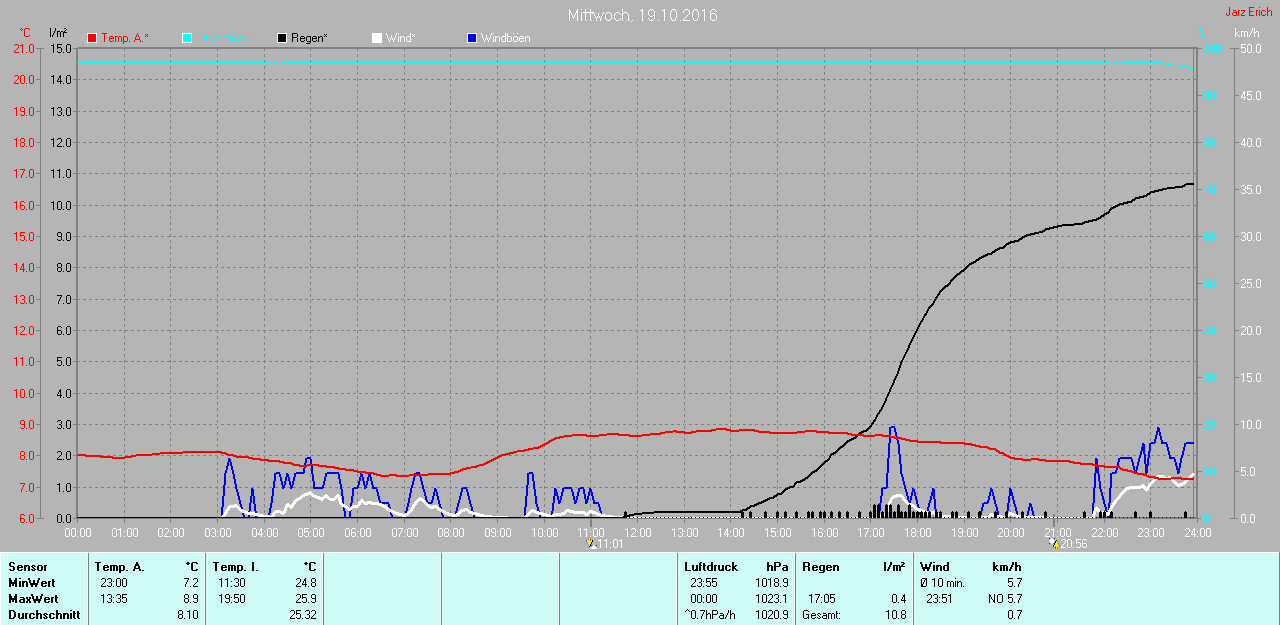The image size is (1280, 625).
Task: Click the minimum temperature value 7.2
Action: click(191, 583)
